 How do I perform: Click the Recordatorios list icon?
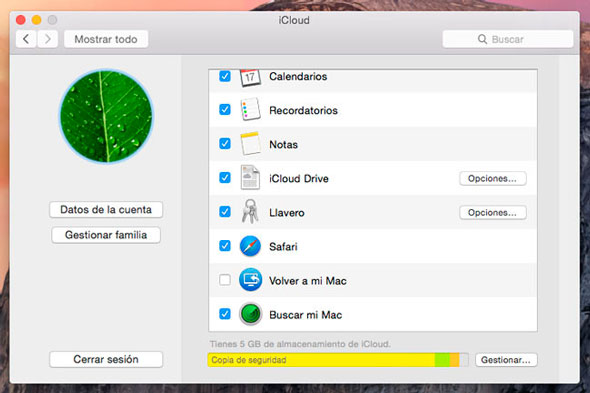250,110
